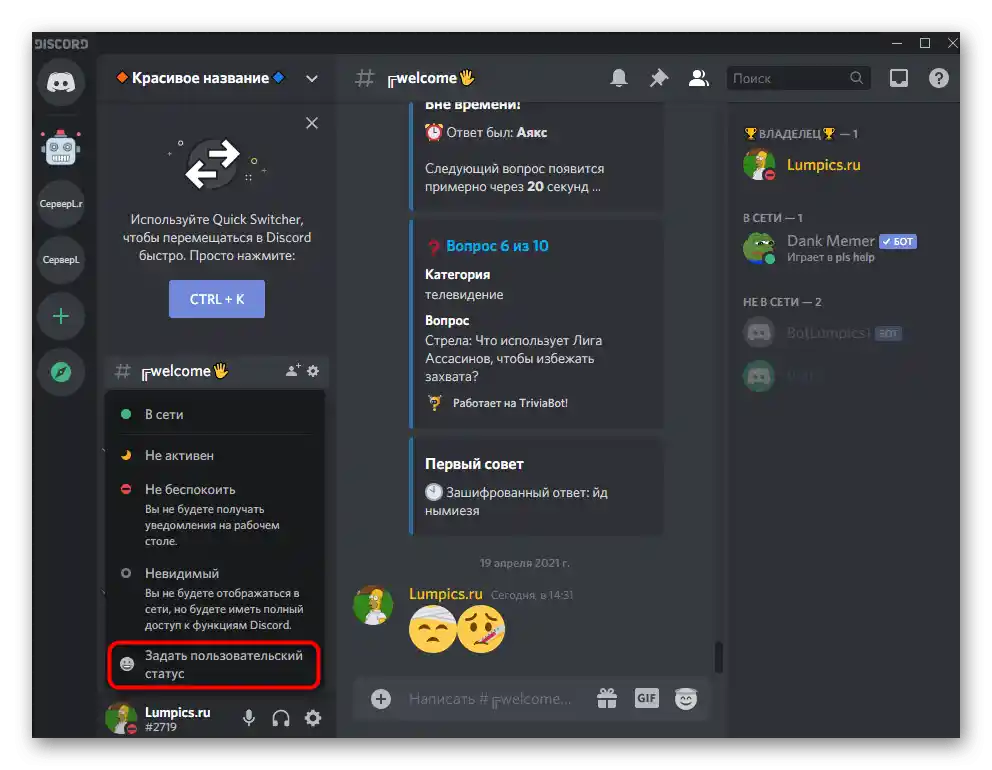Focus the message input field

(x=490, y=699)
